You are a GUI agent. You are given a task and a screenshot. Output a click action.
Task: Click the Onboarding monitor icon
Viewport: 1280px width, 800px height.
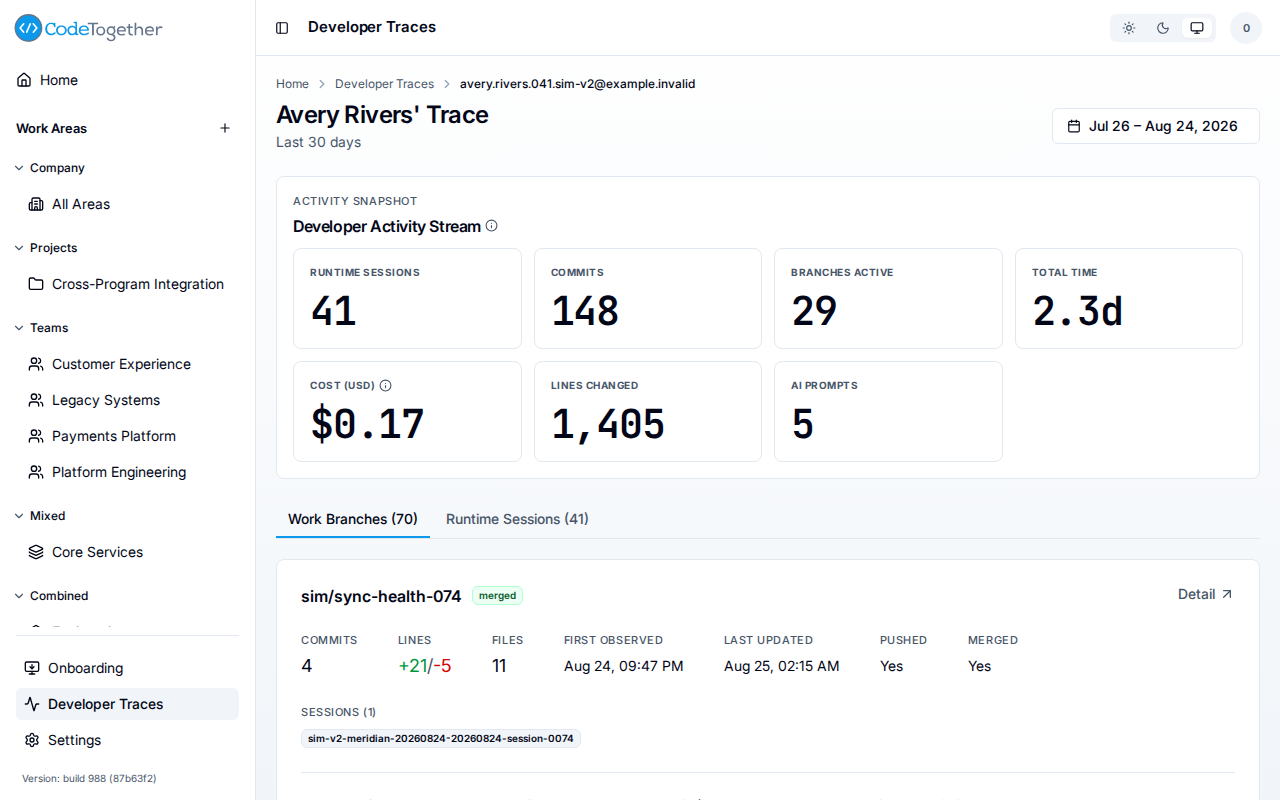pos(32,668)
